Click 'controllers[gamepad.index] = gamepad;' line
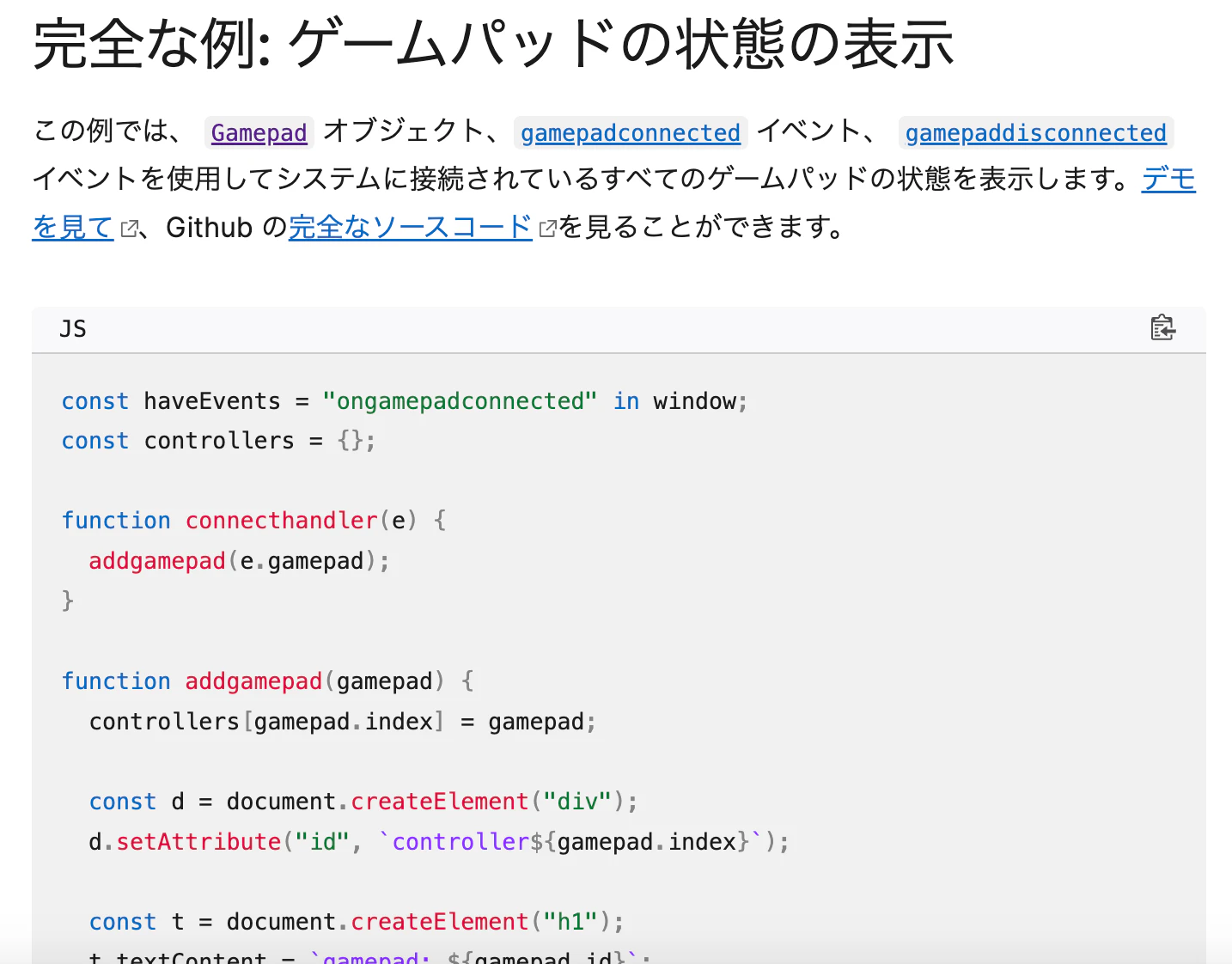The width and height of the screenshot is (1232, 964). click(x=342, y=722)
